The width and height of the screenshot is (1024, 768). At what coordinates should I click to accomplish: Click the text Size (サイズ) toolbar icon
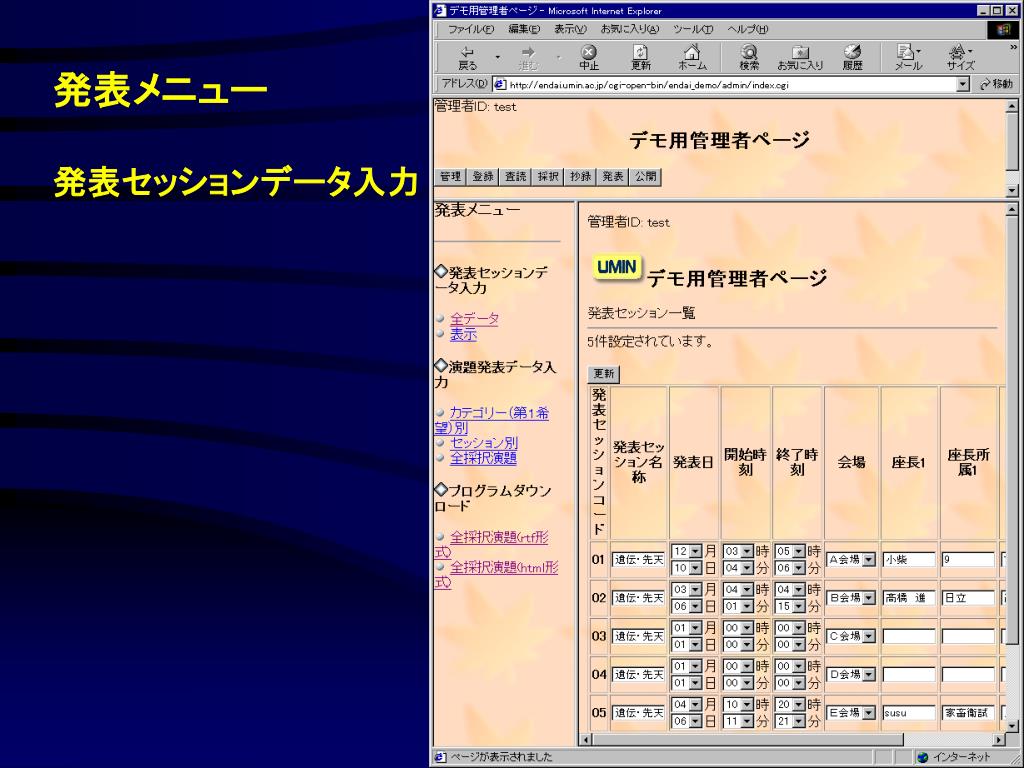pyautogui.click(x=960, y=57)
